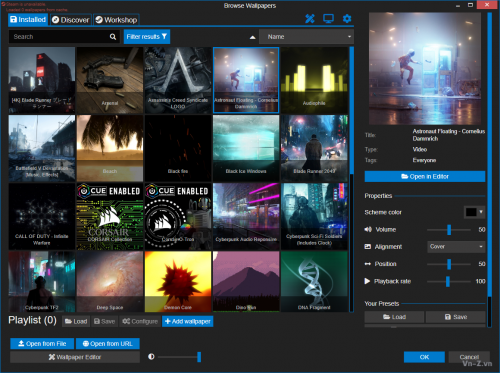Open settings gear icon in header

[347, 19]
